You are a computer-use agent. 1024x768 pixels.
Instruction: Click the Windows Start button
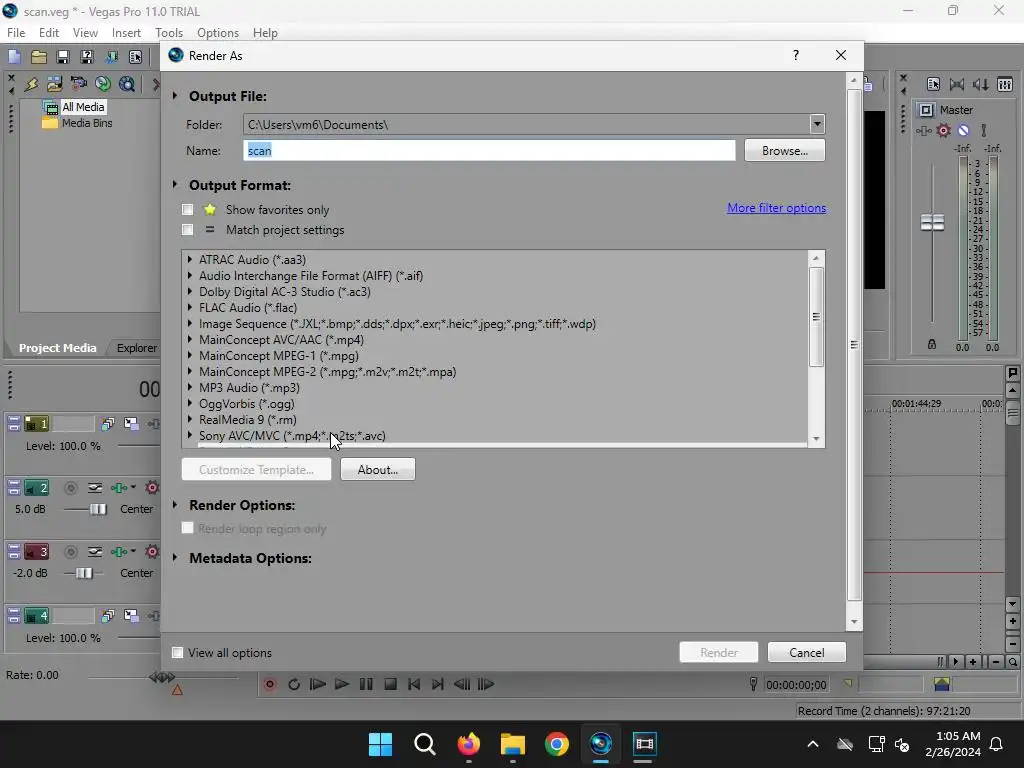(x=380, y=744)
